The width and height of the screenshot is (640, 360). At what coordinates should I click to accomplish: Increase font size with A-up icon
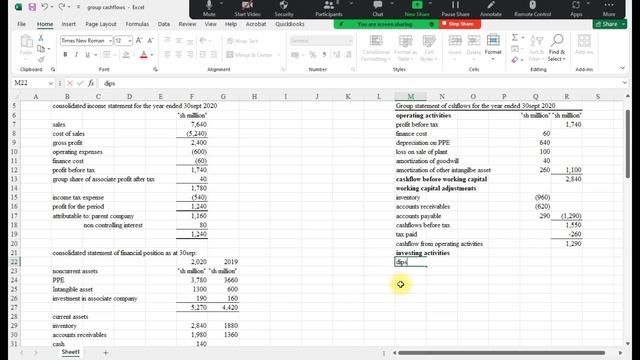click(139, 40)
